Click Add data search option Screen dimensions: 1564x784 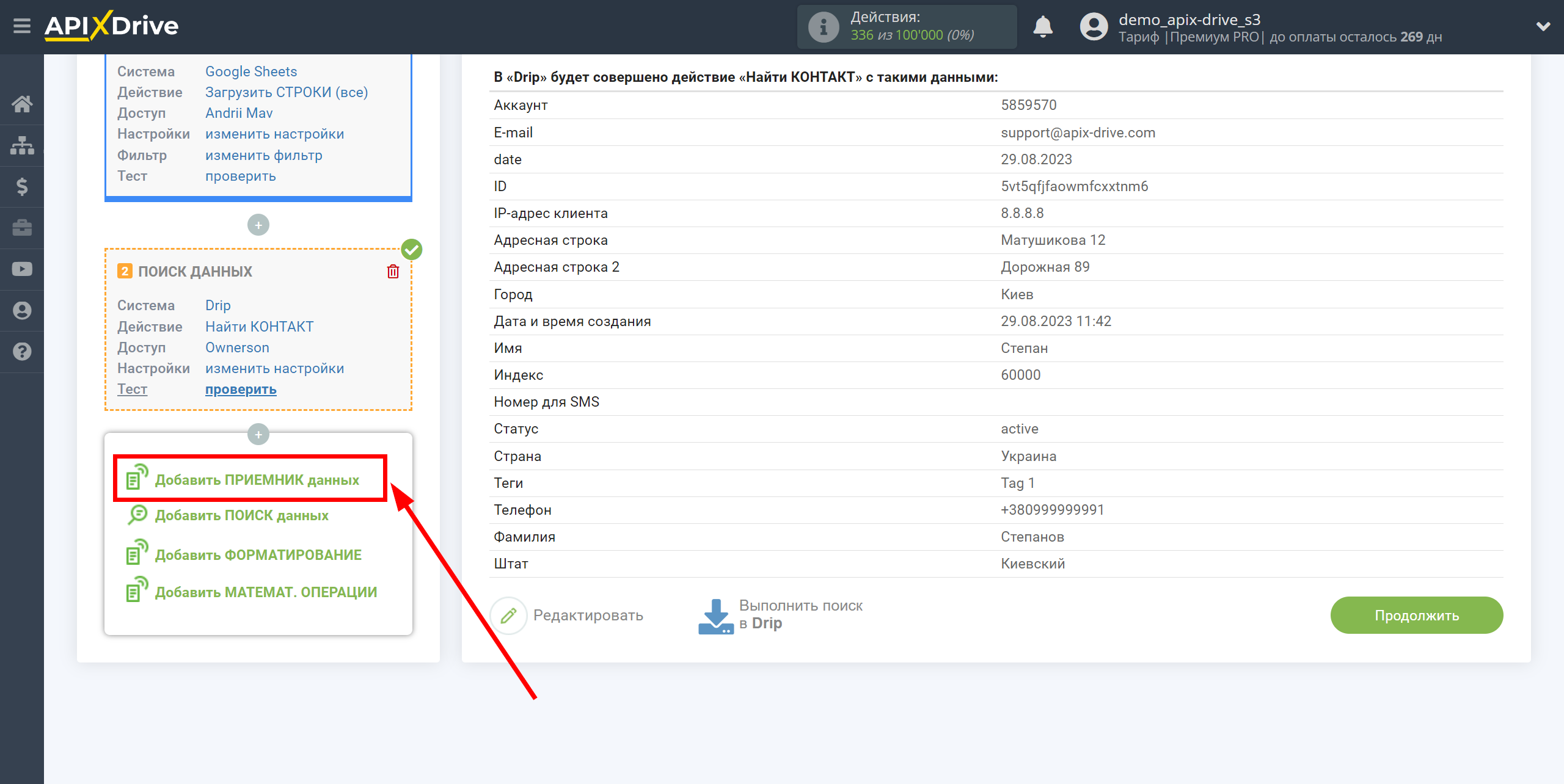(x=241, y=515)
